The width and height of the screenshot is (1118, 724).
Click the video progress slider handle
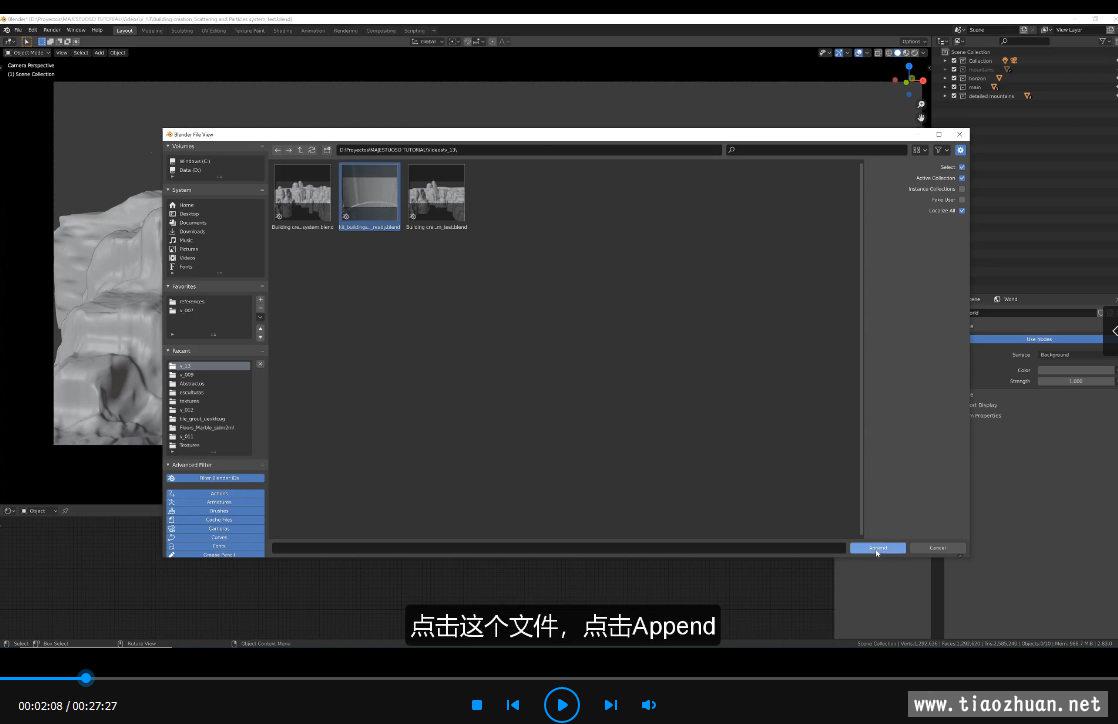click(x=86, y=678)
